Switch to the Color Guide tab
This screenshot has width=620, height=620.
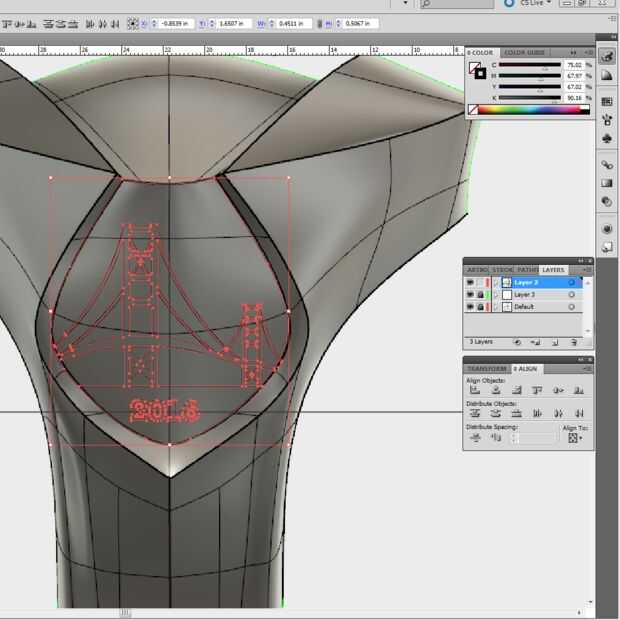point(524,53)
